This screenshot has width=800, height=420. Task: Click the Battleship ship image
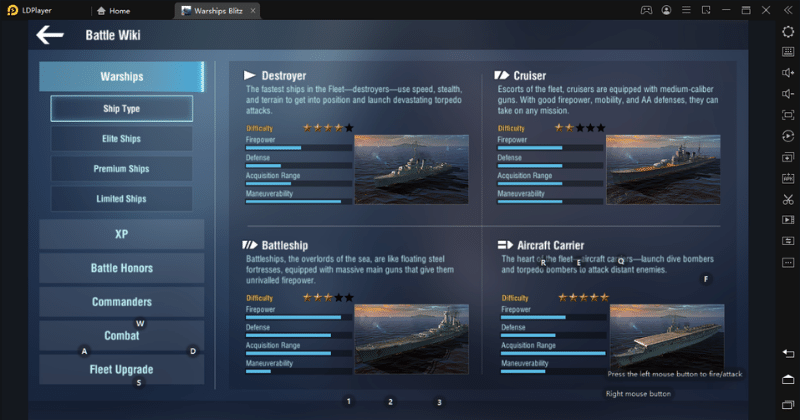coord(411,339)
